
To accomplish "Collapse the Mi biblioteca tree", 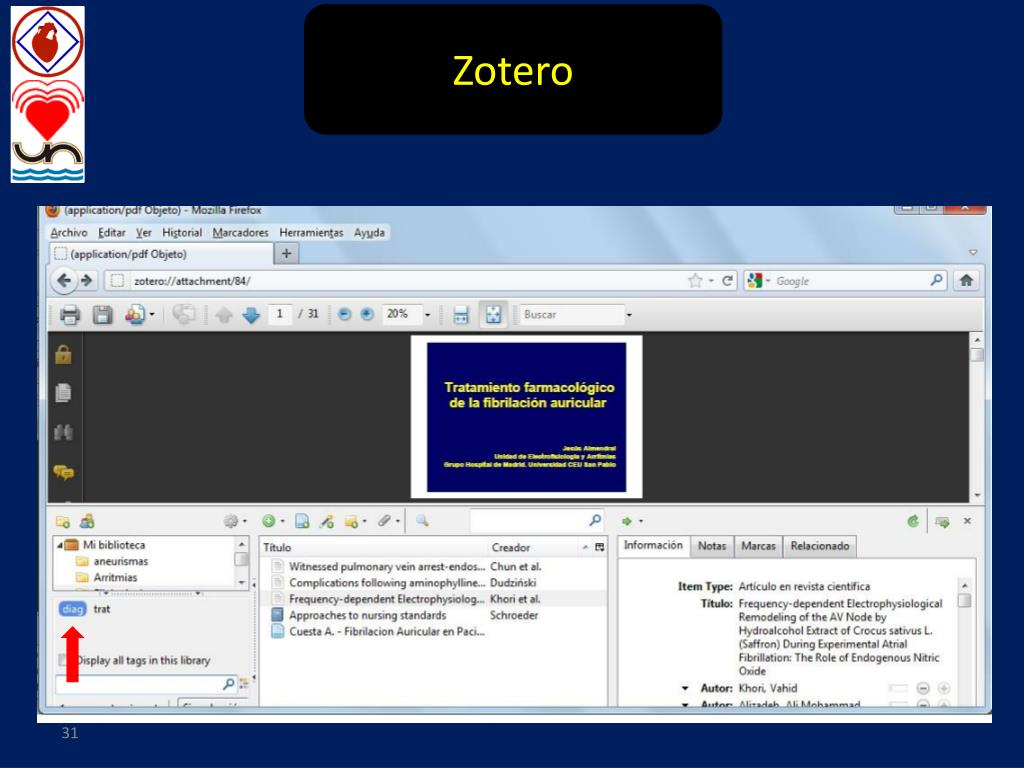I will tap(60, 545).
